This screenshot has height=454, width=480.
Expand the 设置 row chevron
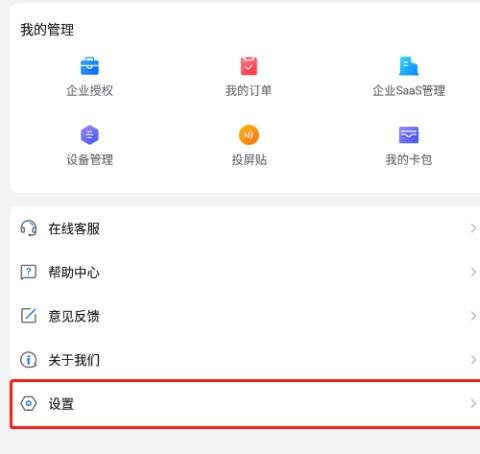[x=473, y=404]
